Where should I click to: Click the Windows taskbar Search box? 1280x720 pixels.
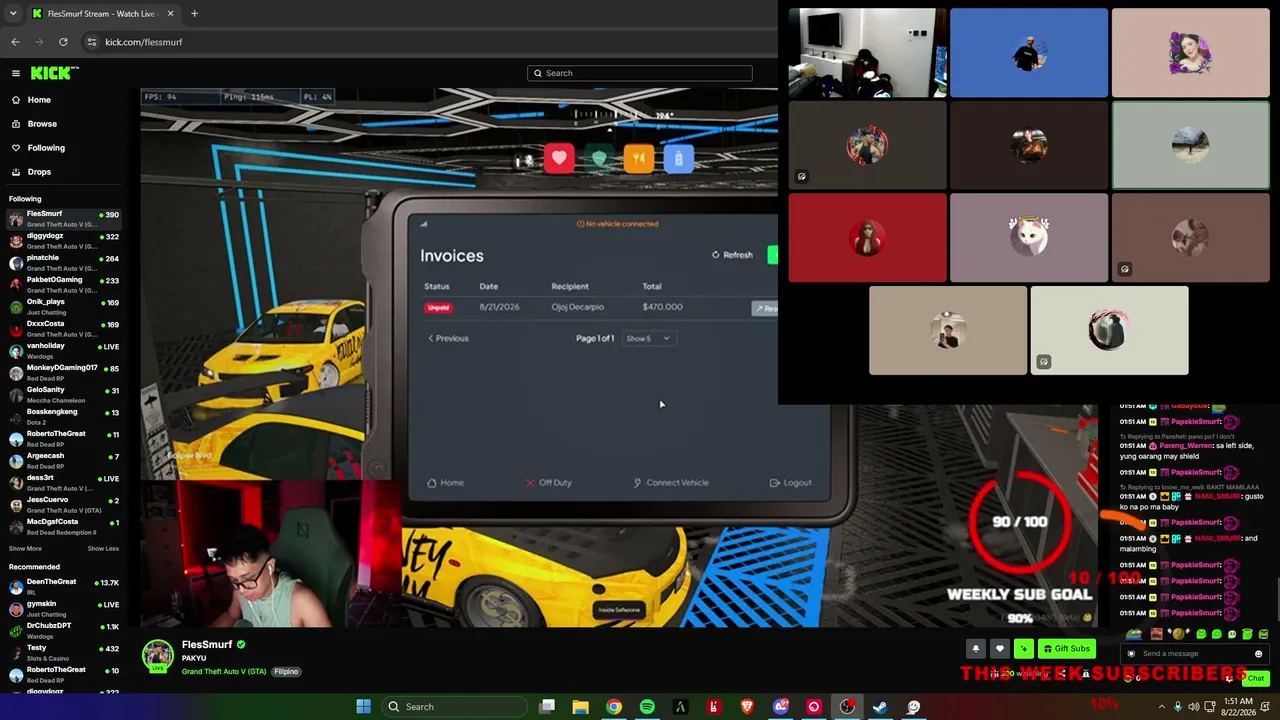453,707
